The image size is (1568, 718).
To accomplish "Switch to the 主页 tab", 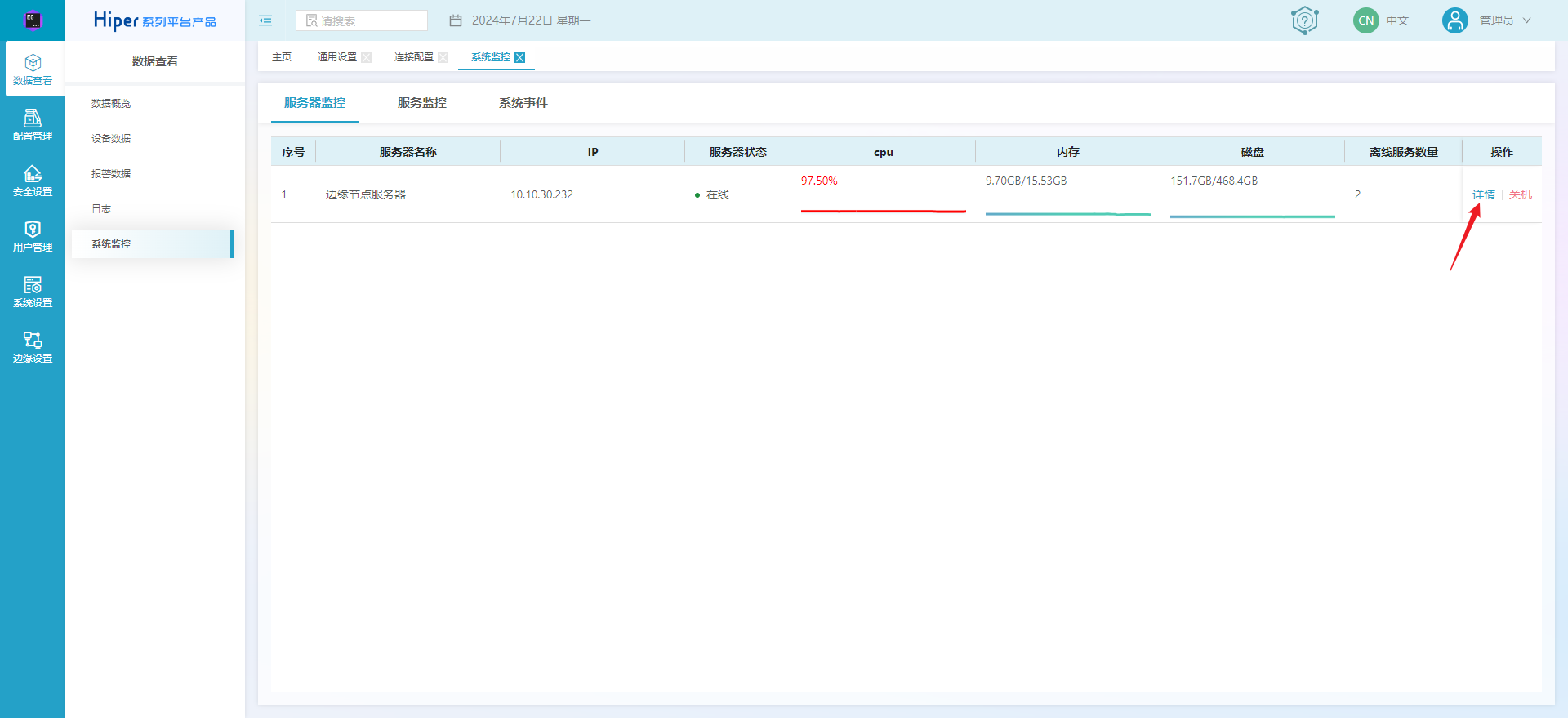I will [x=282, y=57].
